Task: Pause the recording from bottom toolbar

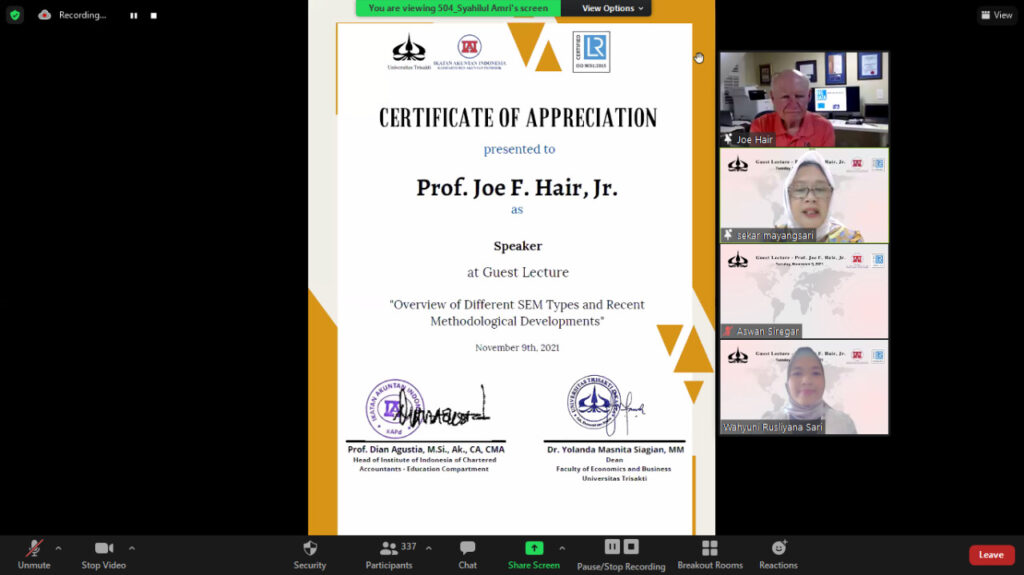Action: [x=612, y=547]
